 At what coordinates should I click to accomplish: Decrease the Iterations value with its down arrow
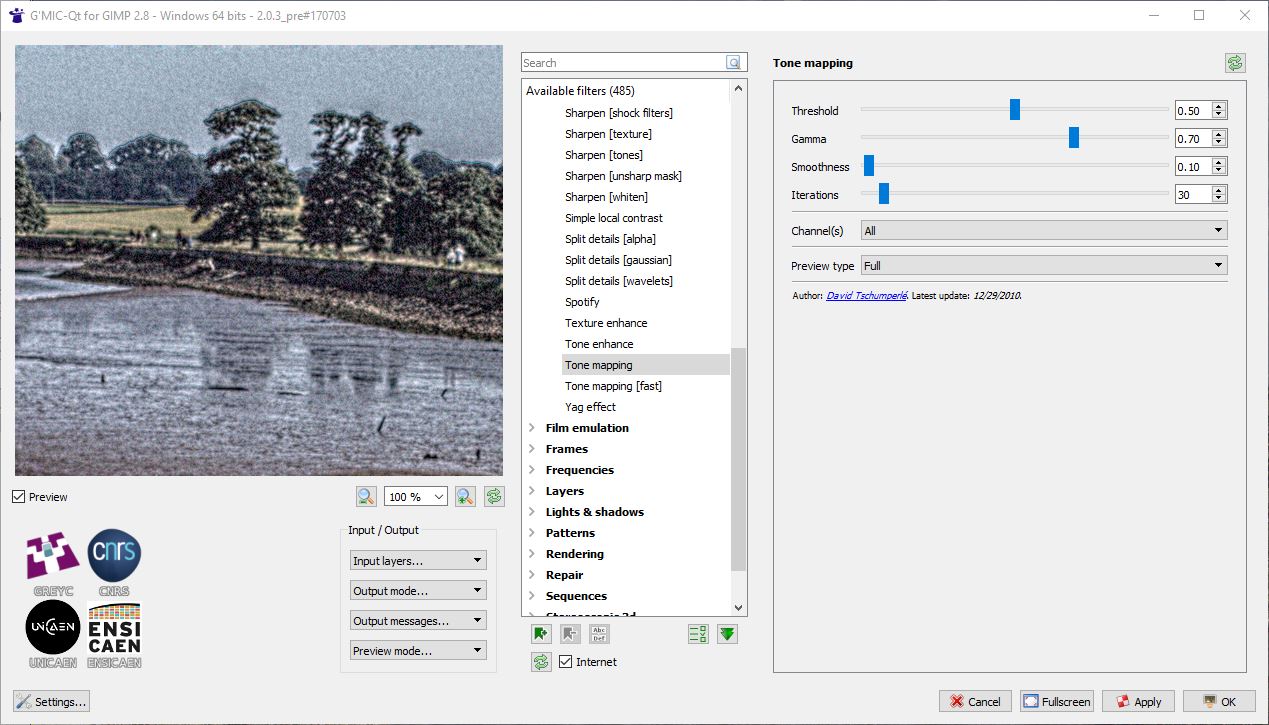[1219, 199]
